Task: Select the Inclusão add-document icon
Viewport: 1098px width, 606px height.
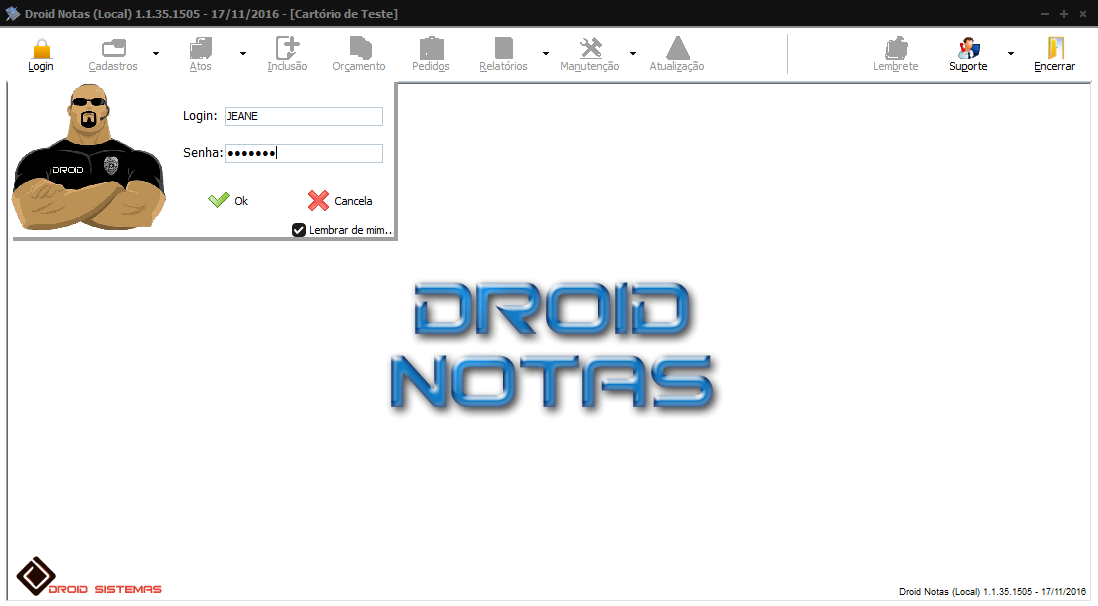Action: coord(287,48)
